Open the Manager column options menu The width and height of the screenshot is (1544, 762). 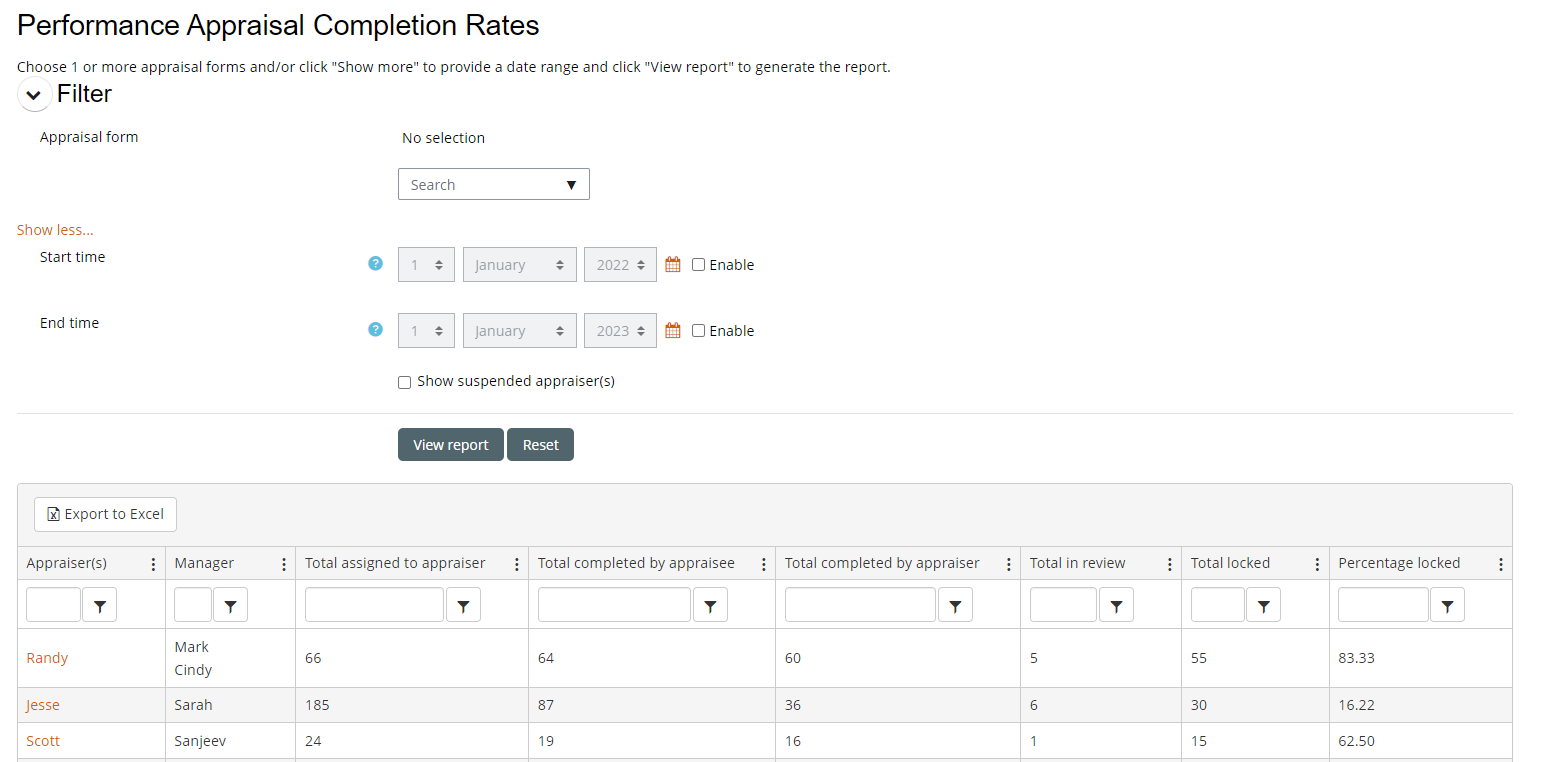tap(284, 564)
